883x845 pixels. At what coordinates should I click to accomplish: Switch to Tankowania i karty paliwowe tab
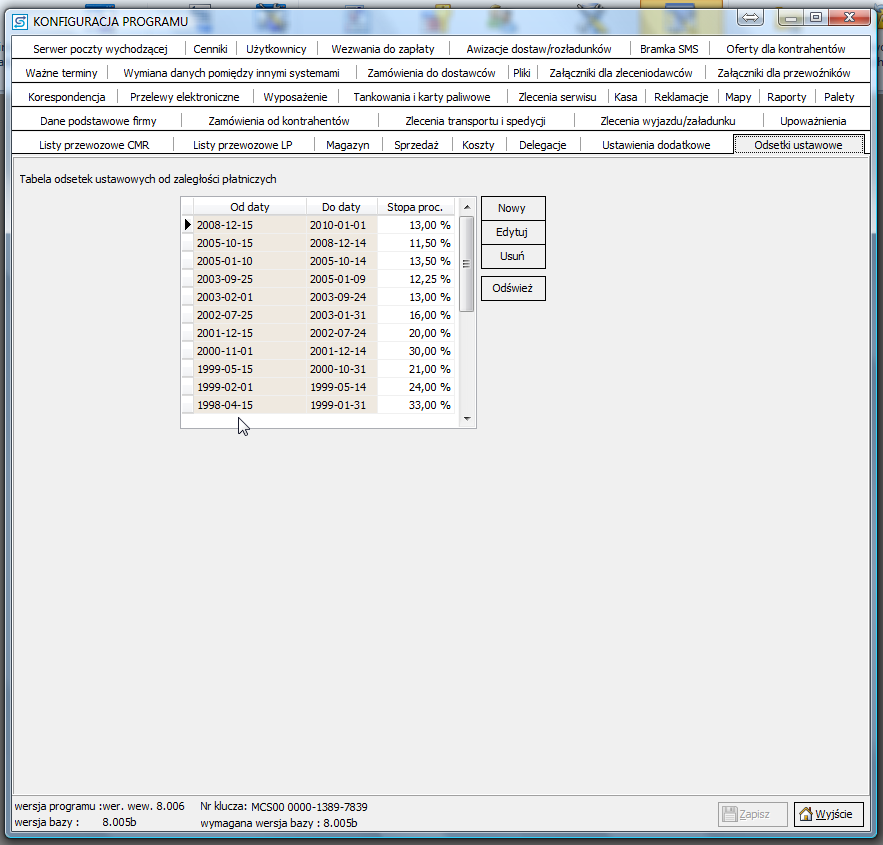[422, 97]
